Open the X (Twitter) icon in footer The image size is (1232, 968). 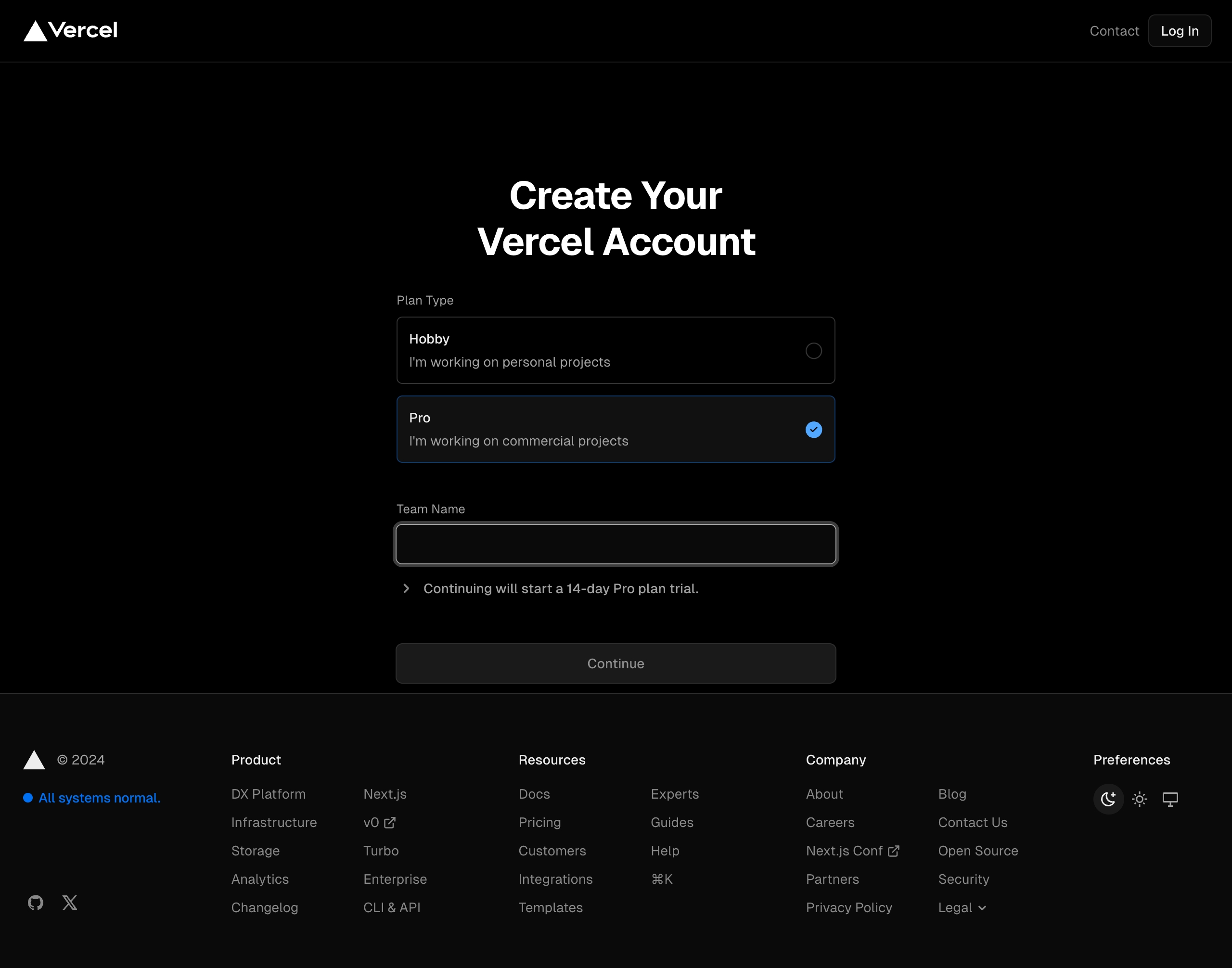pyautogui.click(x=70, y=902)
